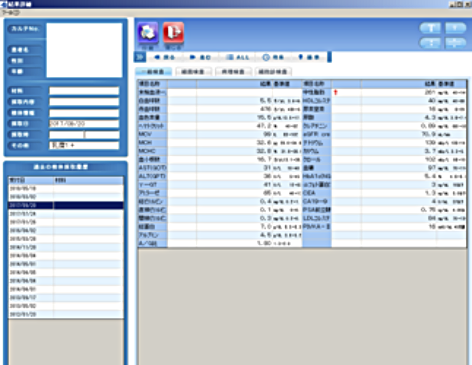This screenshot has width=472, height=365.
Task: Click the large T font button
Action: [430, 28]
